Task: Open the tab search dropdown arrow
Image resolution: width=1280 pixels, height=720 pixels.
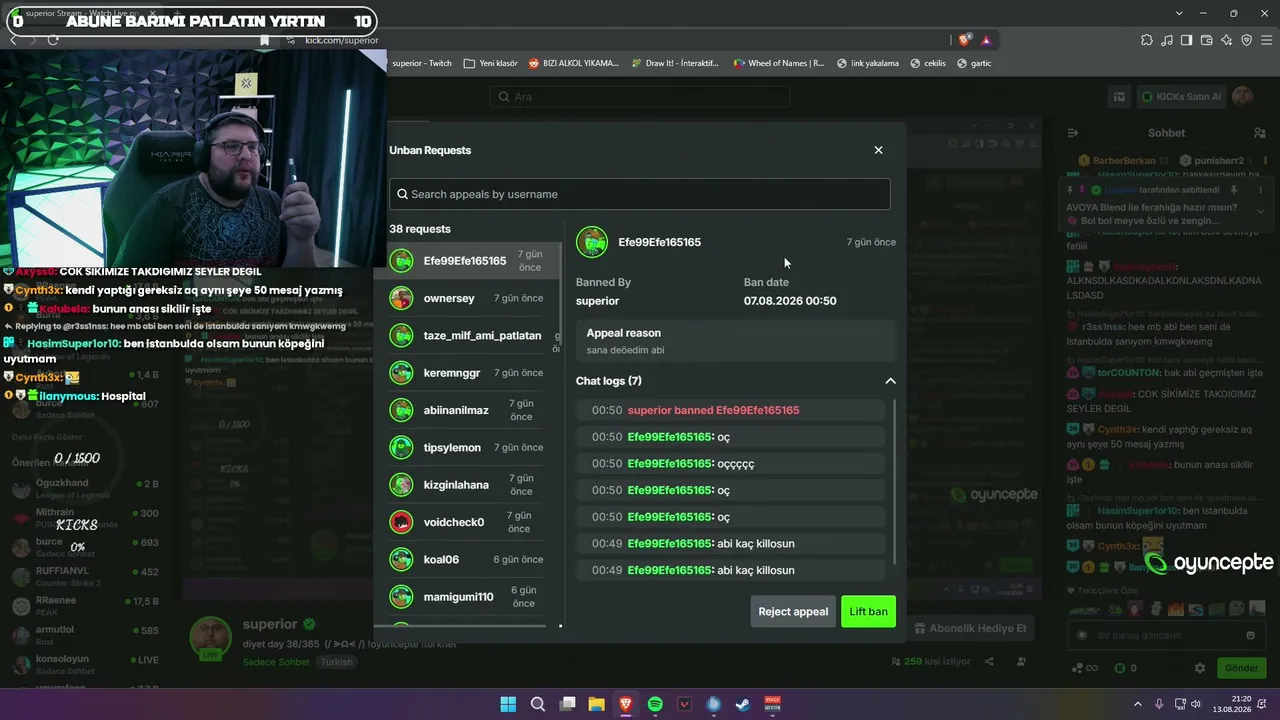Action: 1180,13
